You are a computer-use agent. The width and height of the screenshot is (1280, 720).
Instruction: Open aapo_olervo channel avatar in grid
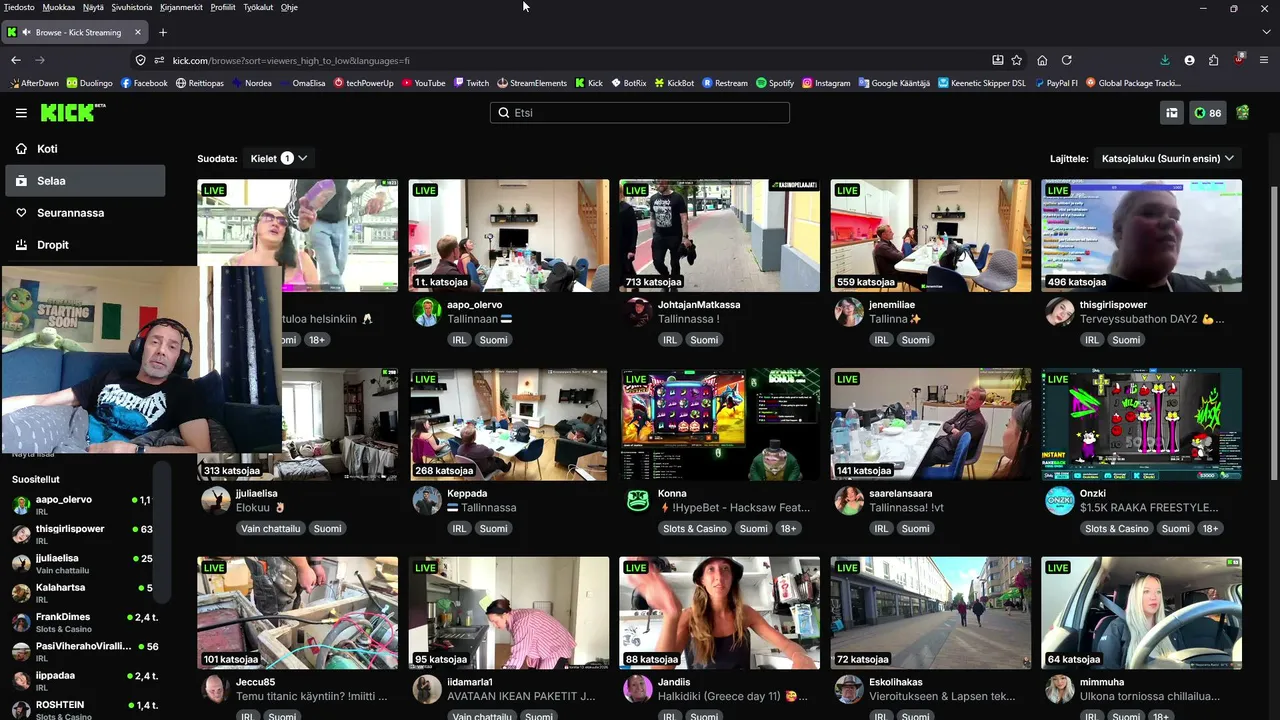click(x=427, y=312)
